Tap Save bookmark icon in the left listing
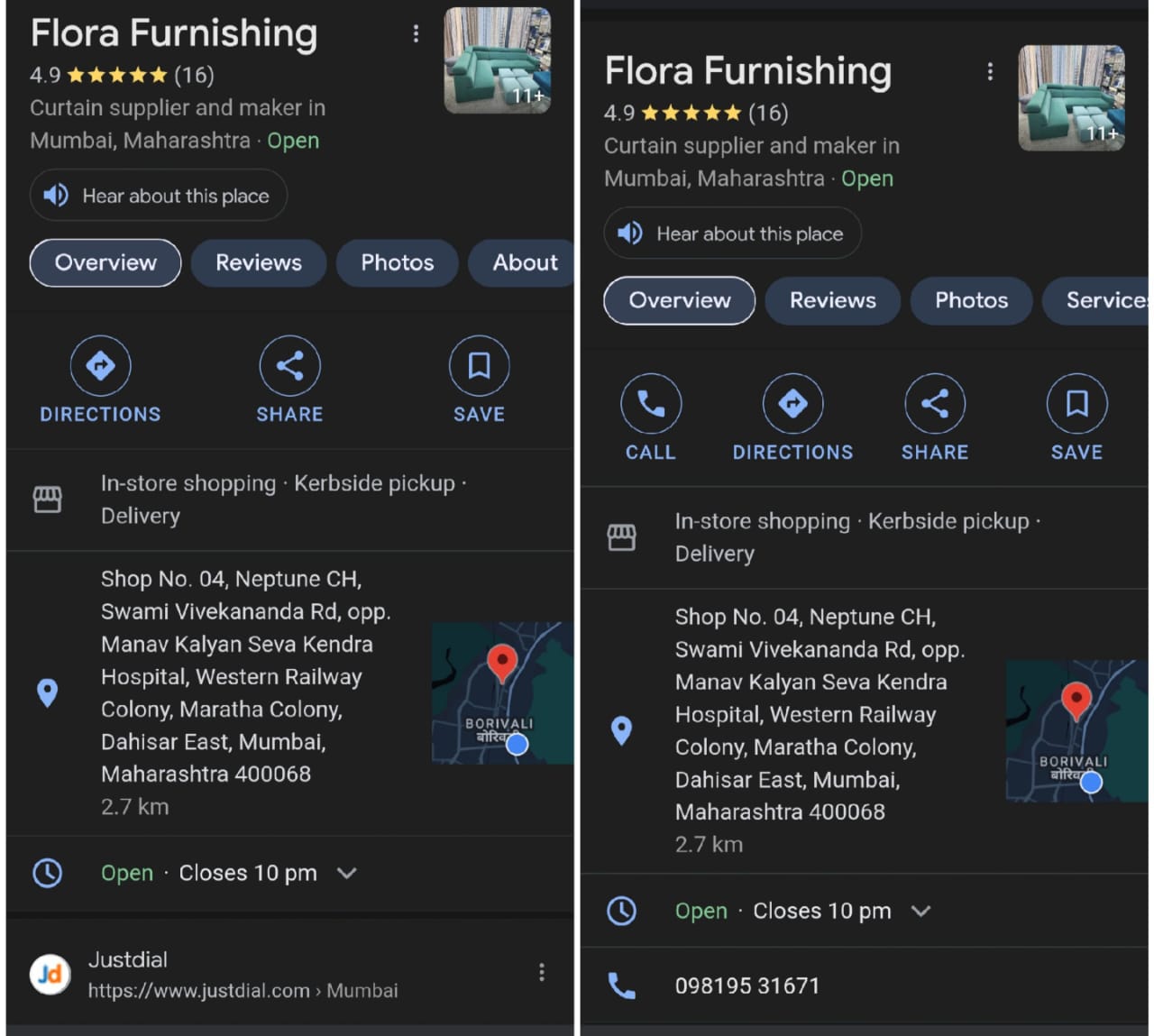The image size is (1154, 1036). coord(479,366)
